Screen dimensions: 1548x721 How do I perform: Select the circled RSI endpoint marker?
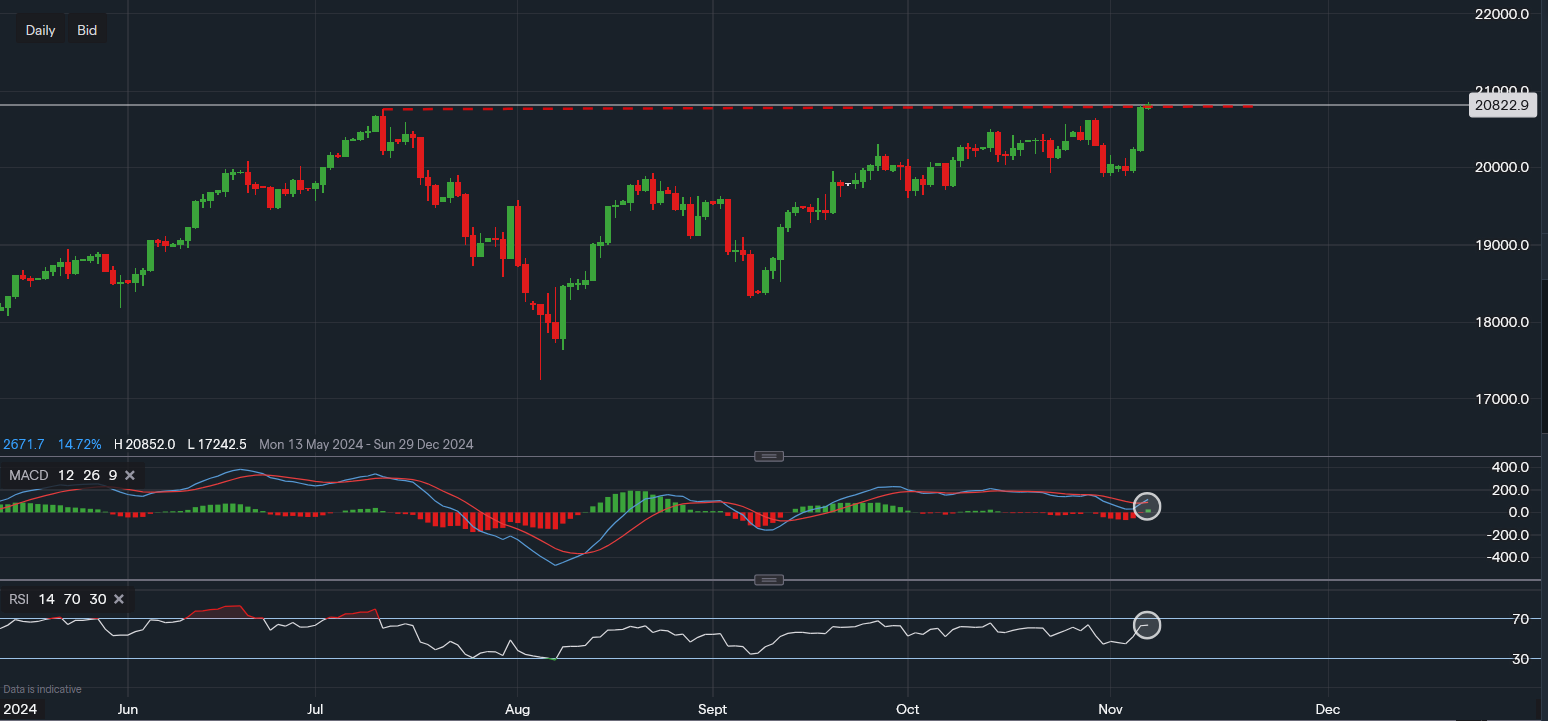(1147, 625)
